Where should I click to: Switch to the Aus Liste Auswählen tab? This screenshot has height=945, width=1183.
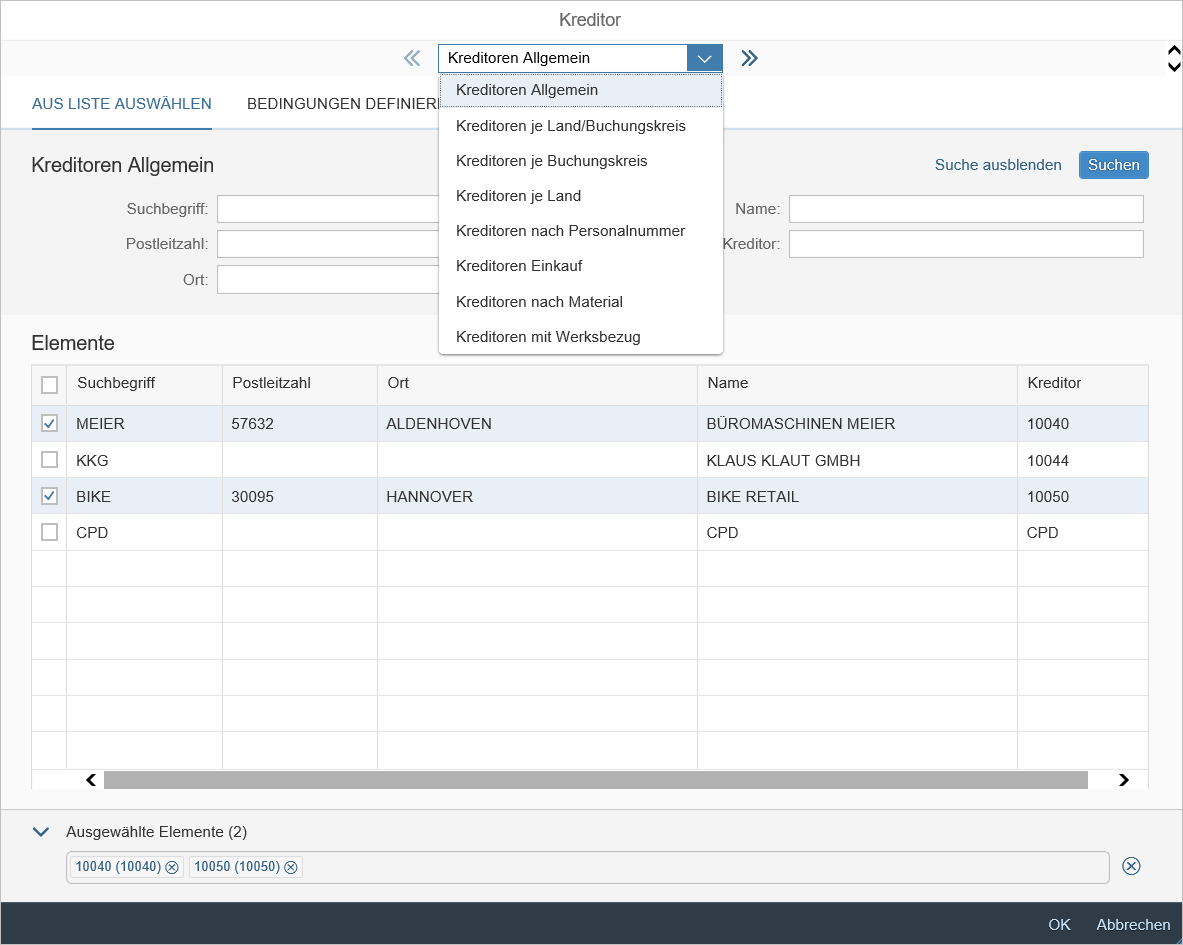[121, 104]
